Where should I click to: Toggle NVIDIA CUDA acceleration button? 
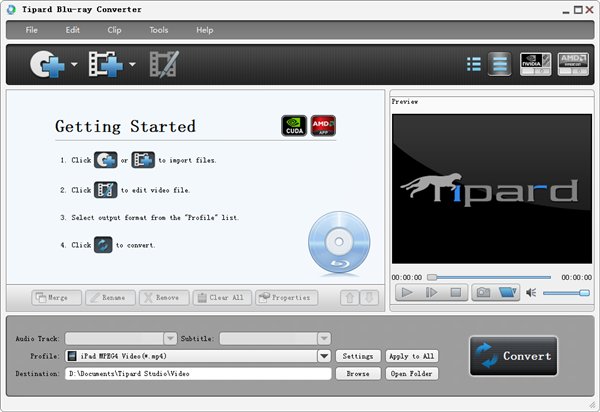tap(535, 64)
